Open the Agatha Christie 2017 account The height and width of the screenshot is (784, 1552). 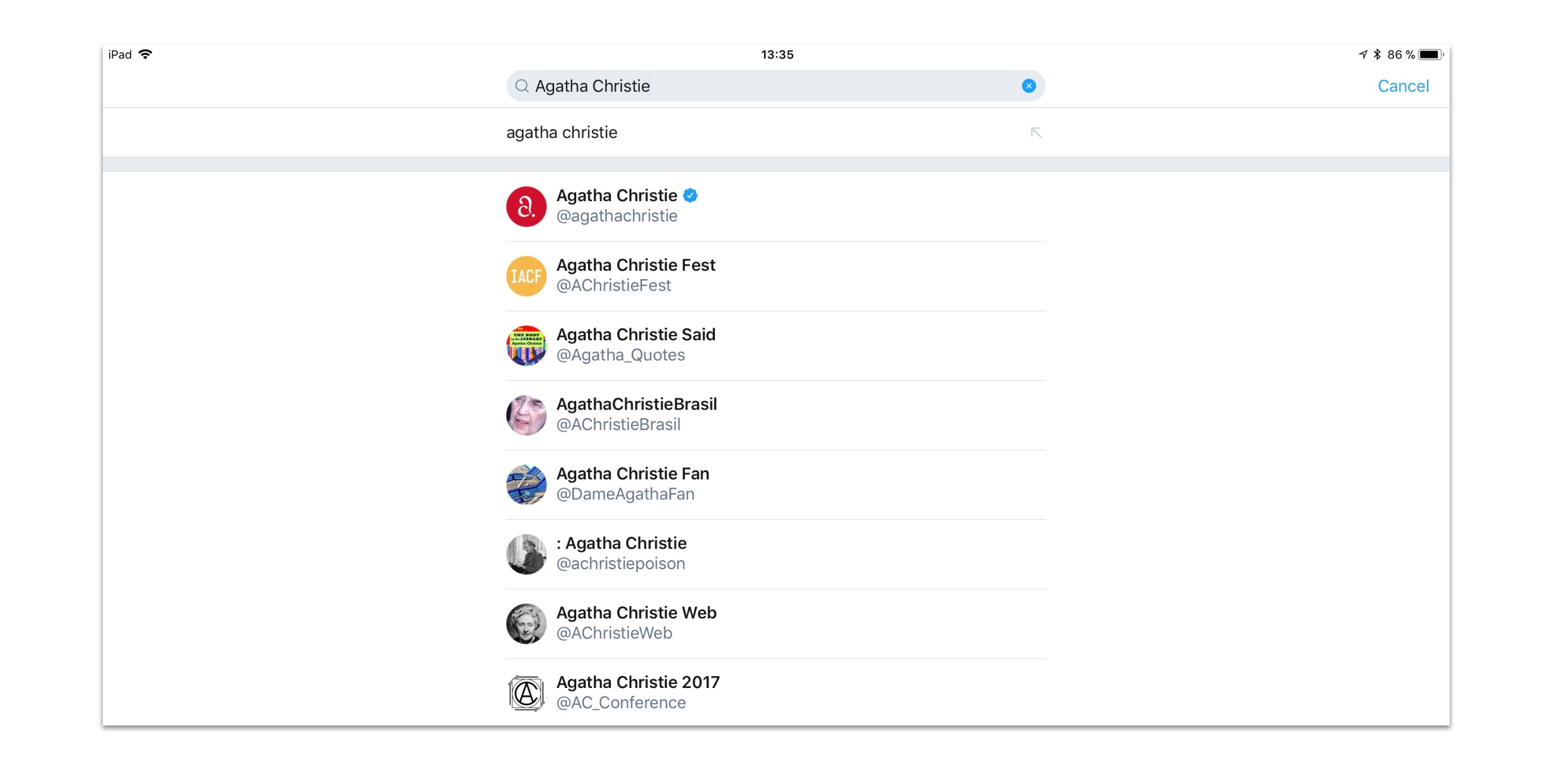coord(775,694)
